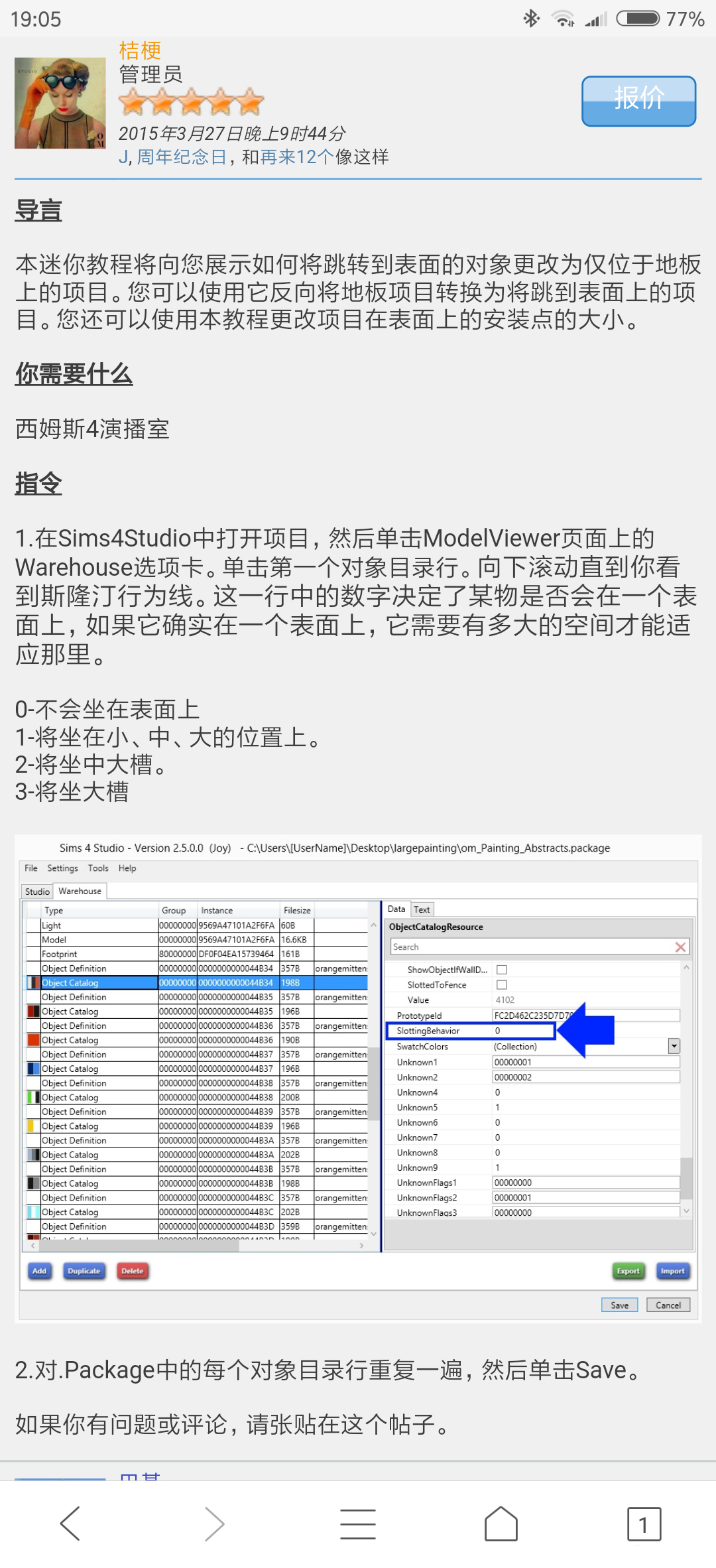The height and width of the screenshot is (1568, 716).
Task: Tap the Bluetooth status icon
Action: [x=531, y=19]
